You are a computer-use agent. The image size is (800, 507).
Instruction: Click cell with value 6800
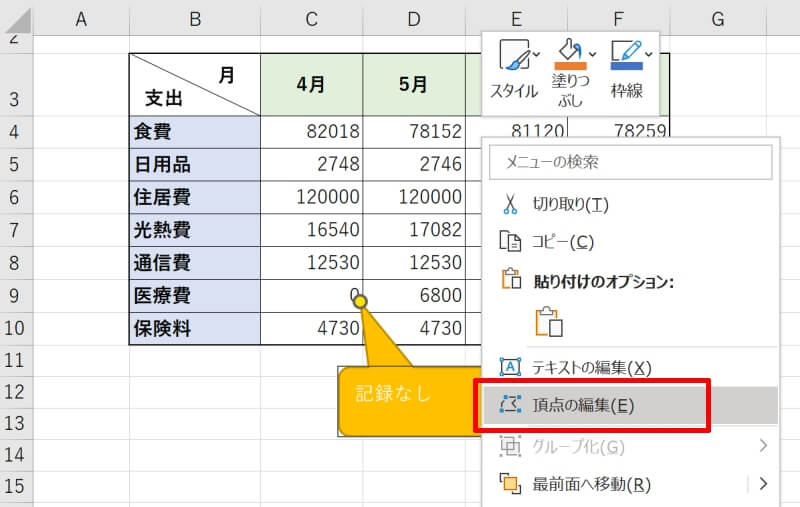pyautogui.click(x=414, y=295)
